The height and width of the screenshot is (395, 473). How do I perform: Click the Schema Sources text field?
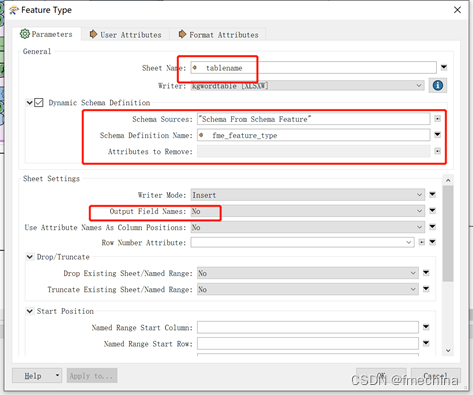pyautogui.click(x=313, y=119)
